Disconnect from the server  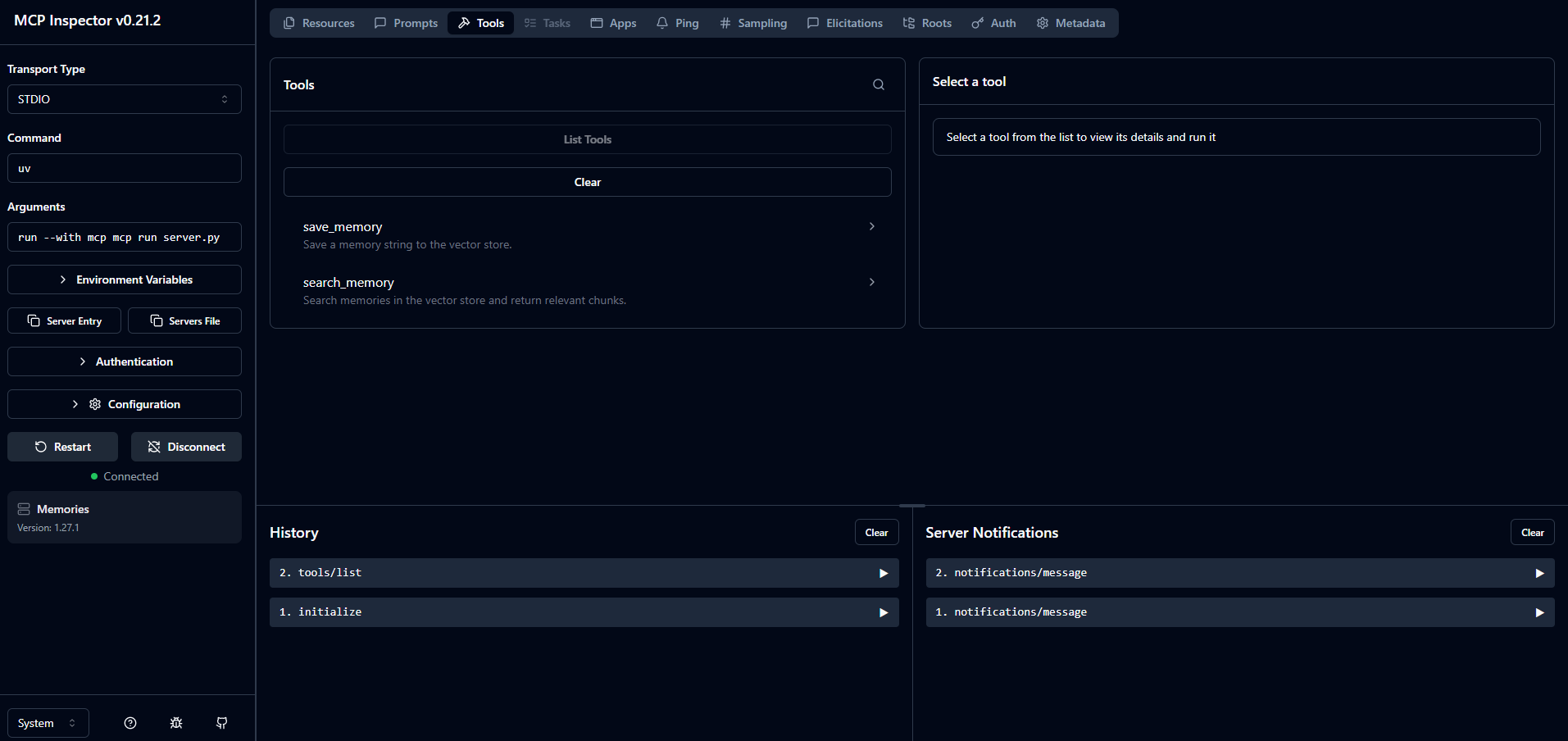pyautogui.click(x=186, y=447)
